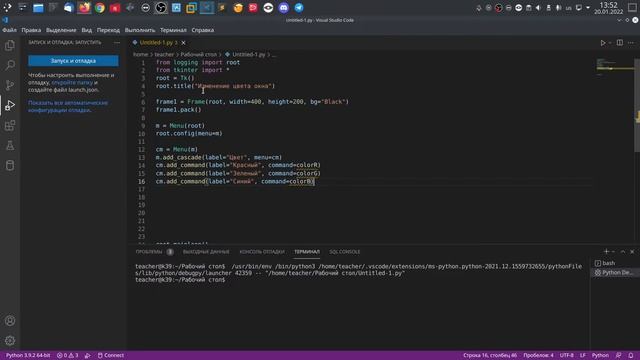640x360 pixels.
Task: Switch to the КОНСОЛЬ ОТЛАДКИ tab
Action: (262, 252)
